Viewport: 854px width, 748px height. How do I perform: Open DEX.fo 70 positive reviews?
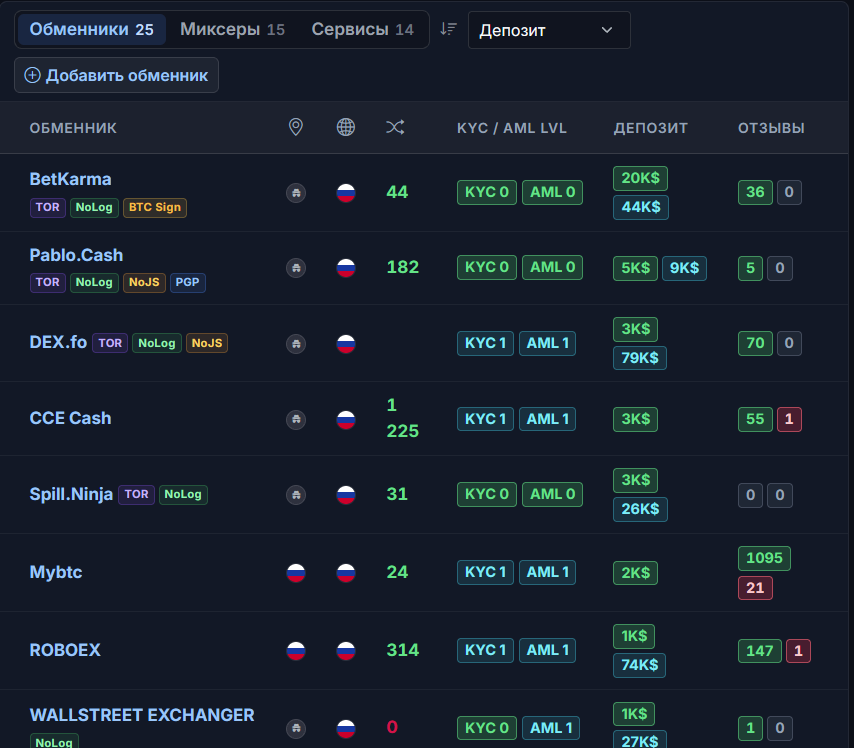755,343
